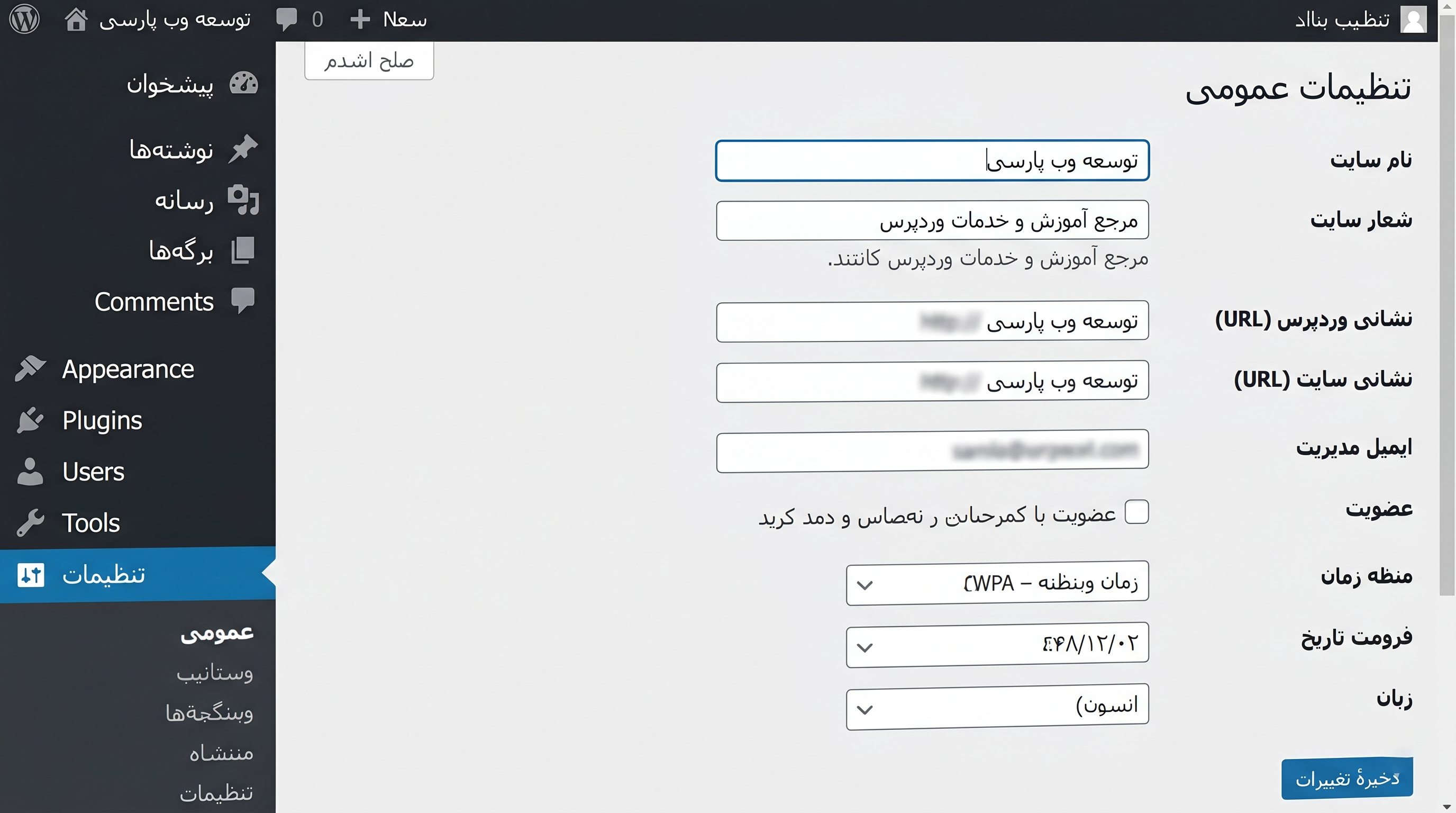Image resolution: width=1456 pixels, height=813 pixels.
Task: Toggle the membership checkbox
Action: (1136, 512)
